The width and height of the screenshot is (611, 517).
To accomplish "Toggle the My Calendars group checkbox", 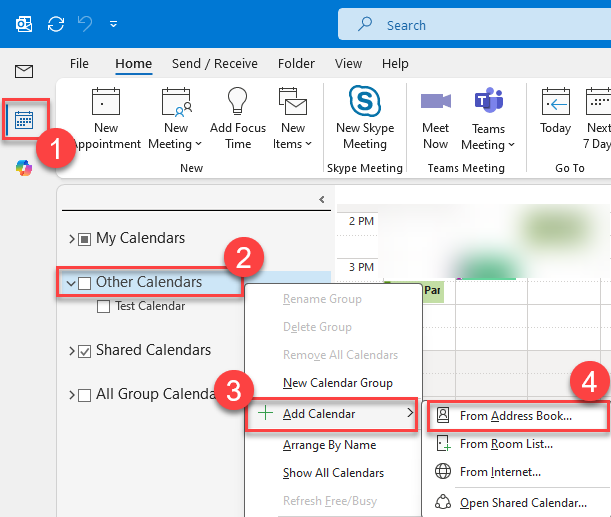I will 84,239.
